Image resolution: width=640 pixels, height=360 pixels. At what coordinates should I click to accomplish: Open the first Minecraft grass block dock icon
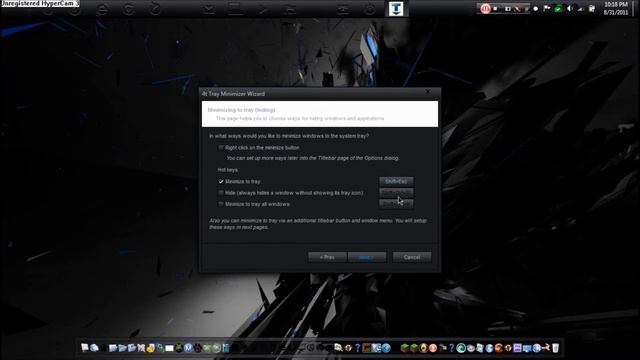(x=405, y=348)
